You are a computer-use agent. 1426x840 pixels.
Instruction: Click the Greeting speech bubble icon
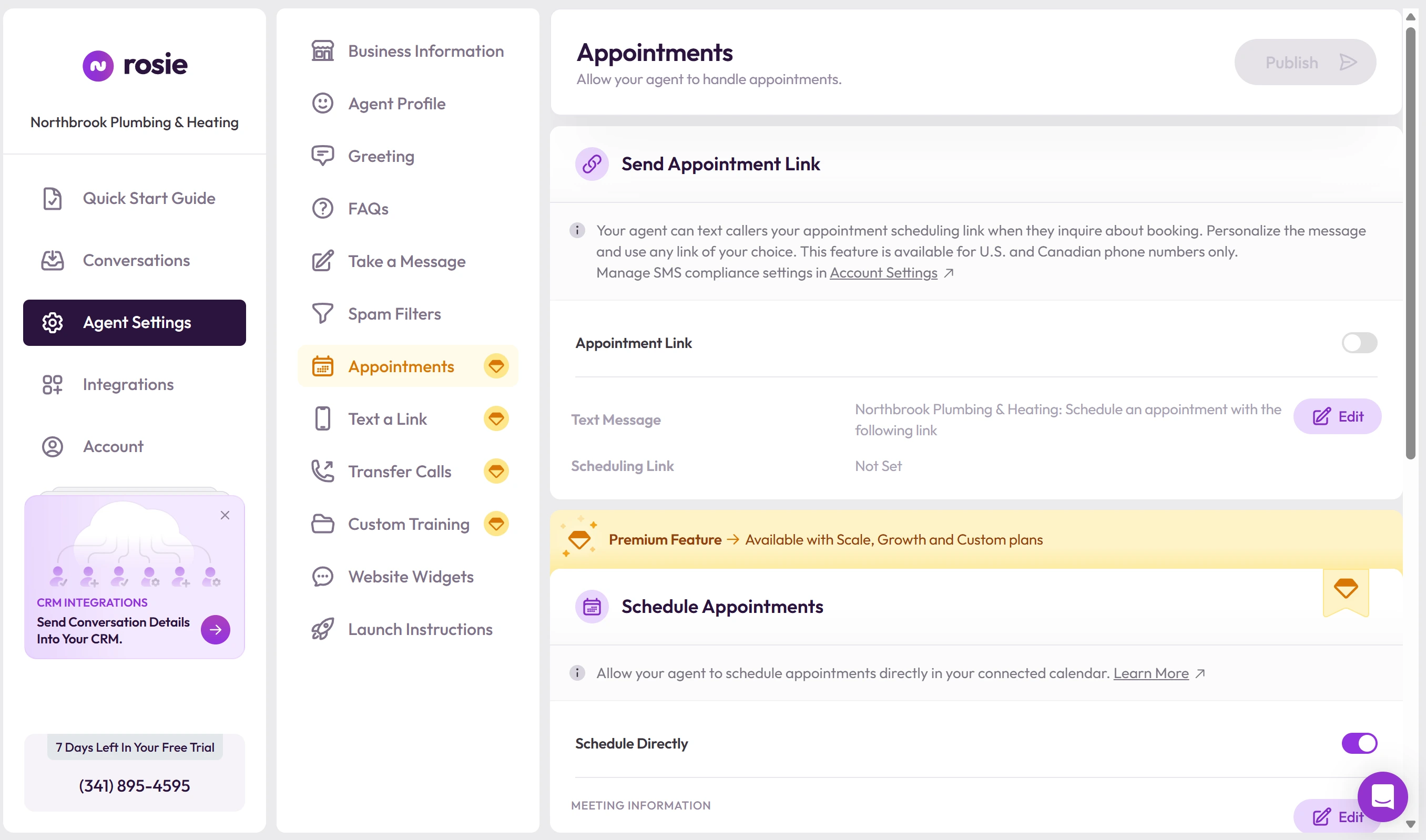(x=323, y=156)
